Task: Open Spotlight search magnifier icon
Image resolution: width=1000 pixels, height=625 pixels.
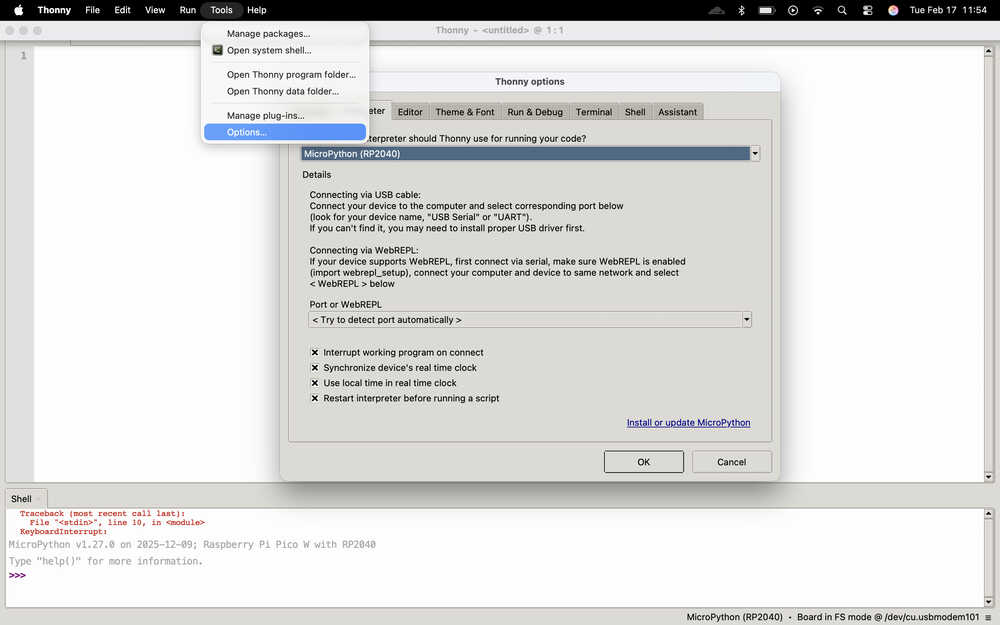Action: point(843,10)
